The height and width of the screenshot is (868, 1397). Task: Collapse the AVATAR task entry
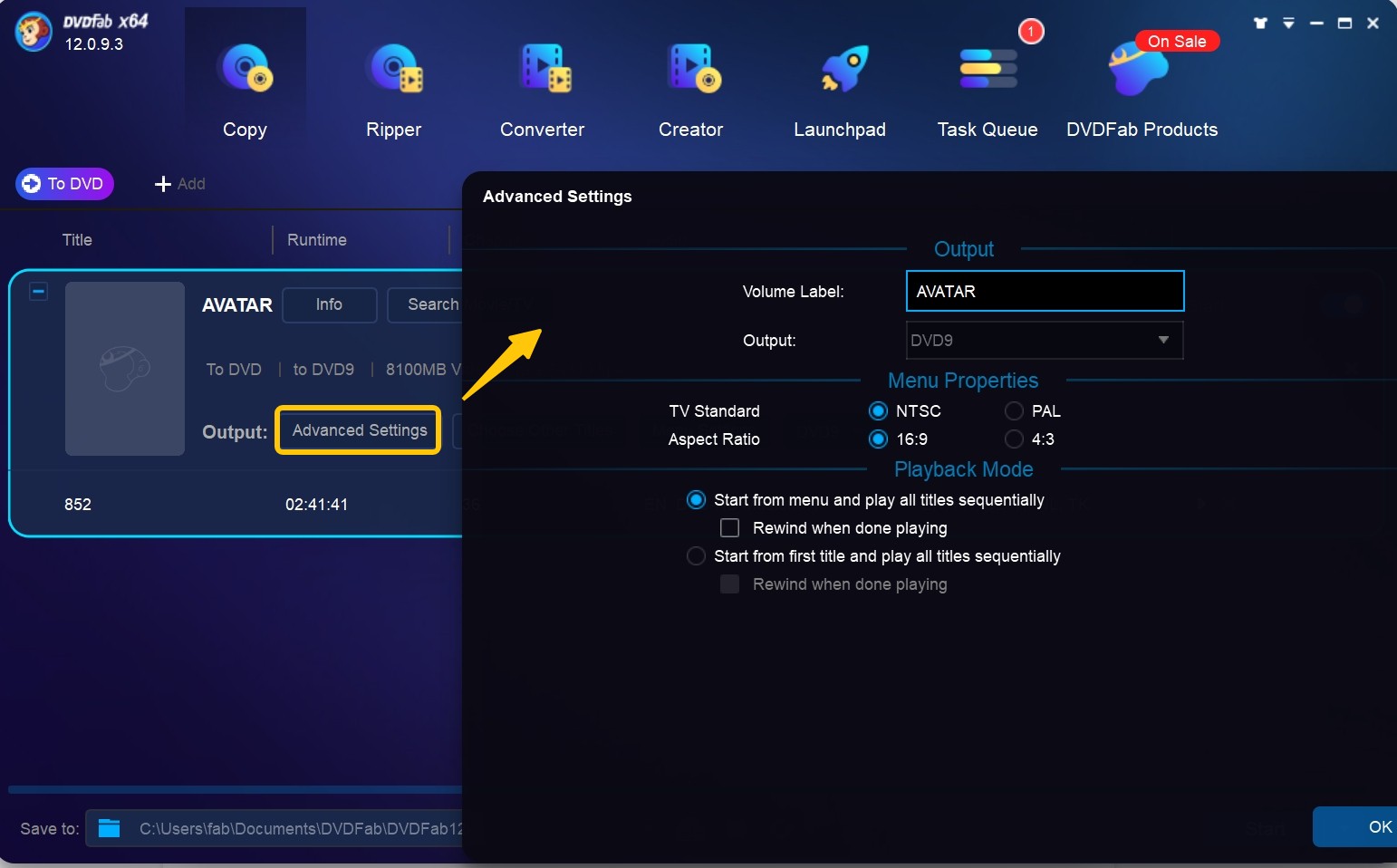click(x=39, y=292)
